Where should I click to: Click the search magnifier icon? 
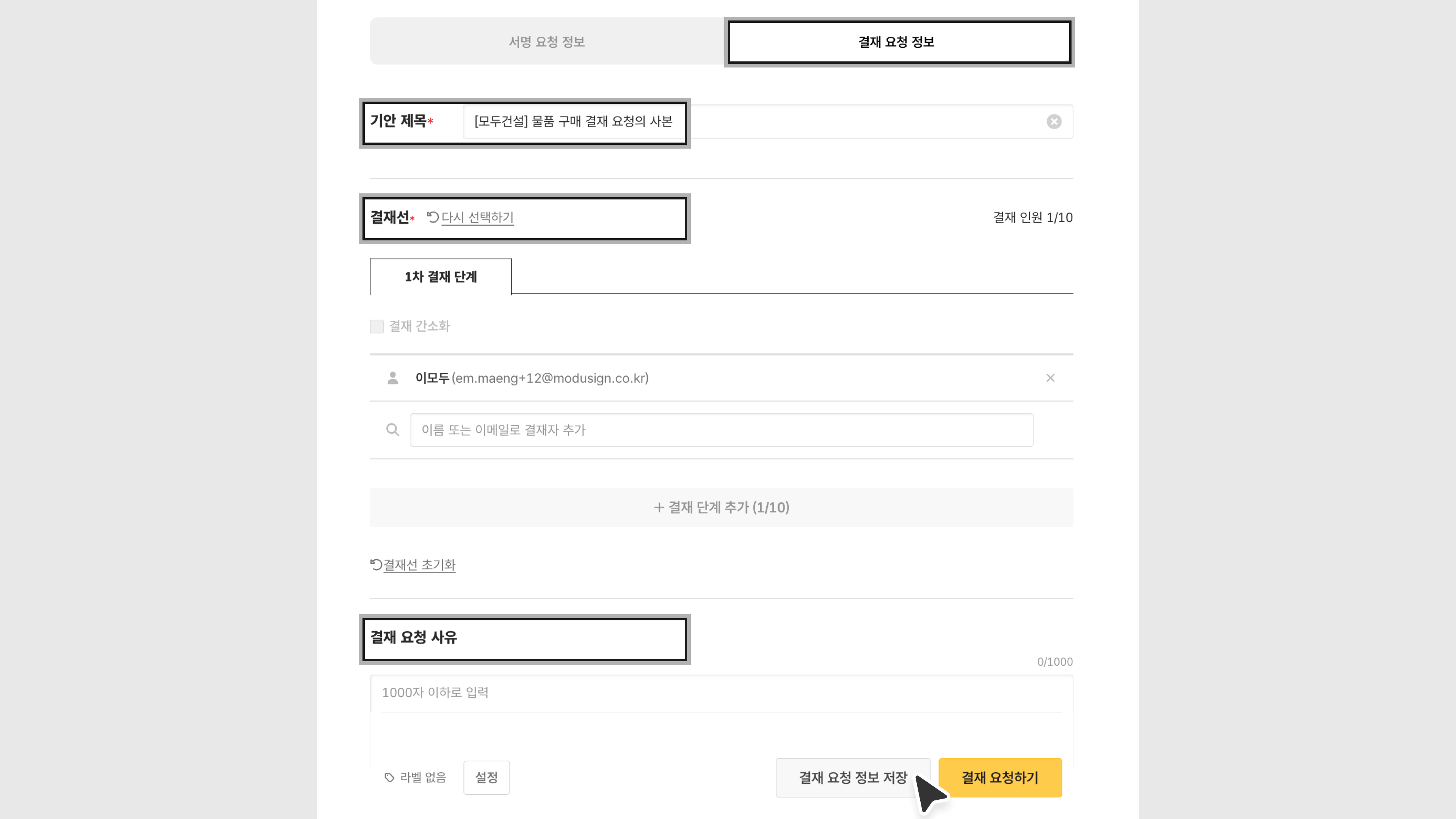pos(392,430)
